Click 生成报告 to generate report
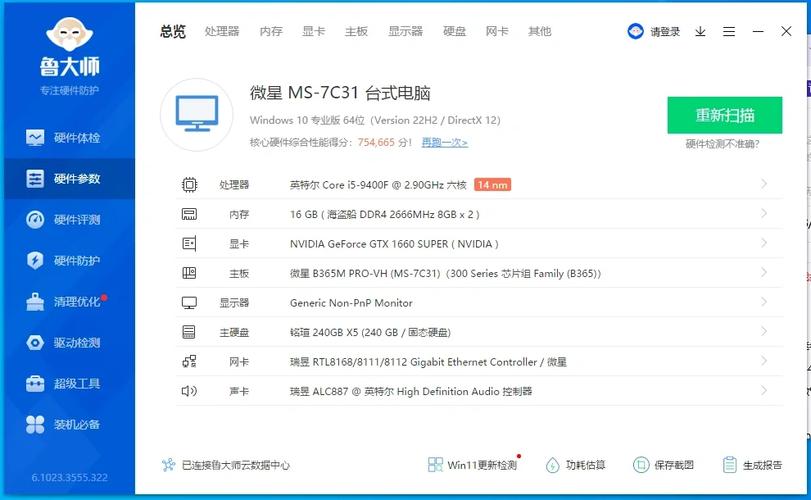 tap(752, 465)
